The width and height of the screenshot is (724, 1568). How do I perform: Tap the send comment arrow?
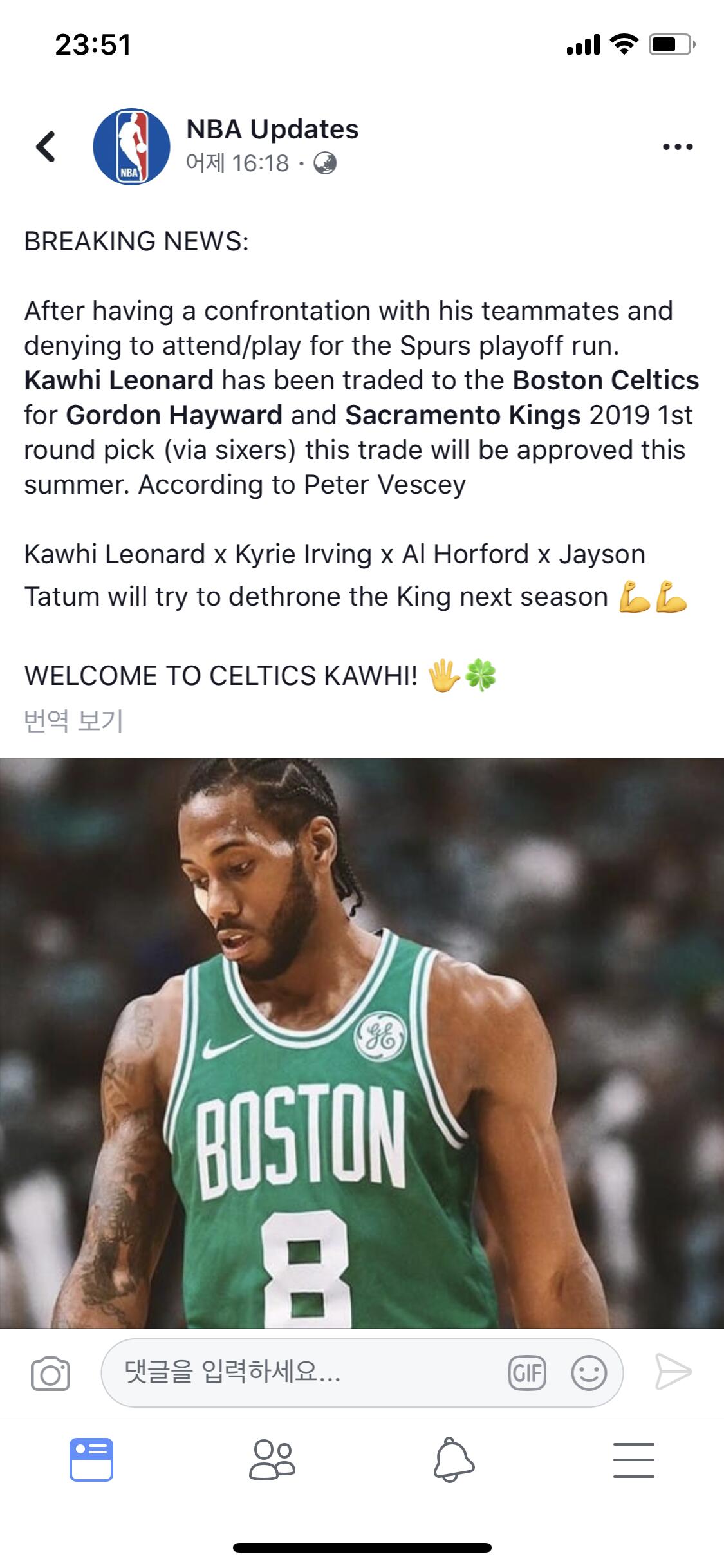tap(673, 1372)
